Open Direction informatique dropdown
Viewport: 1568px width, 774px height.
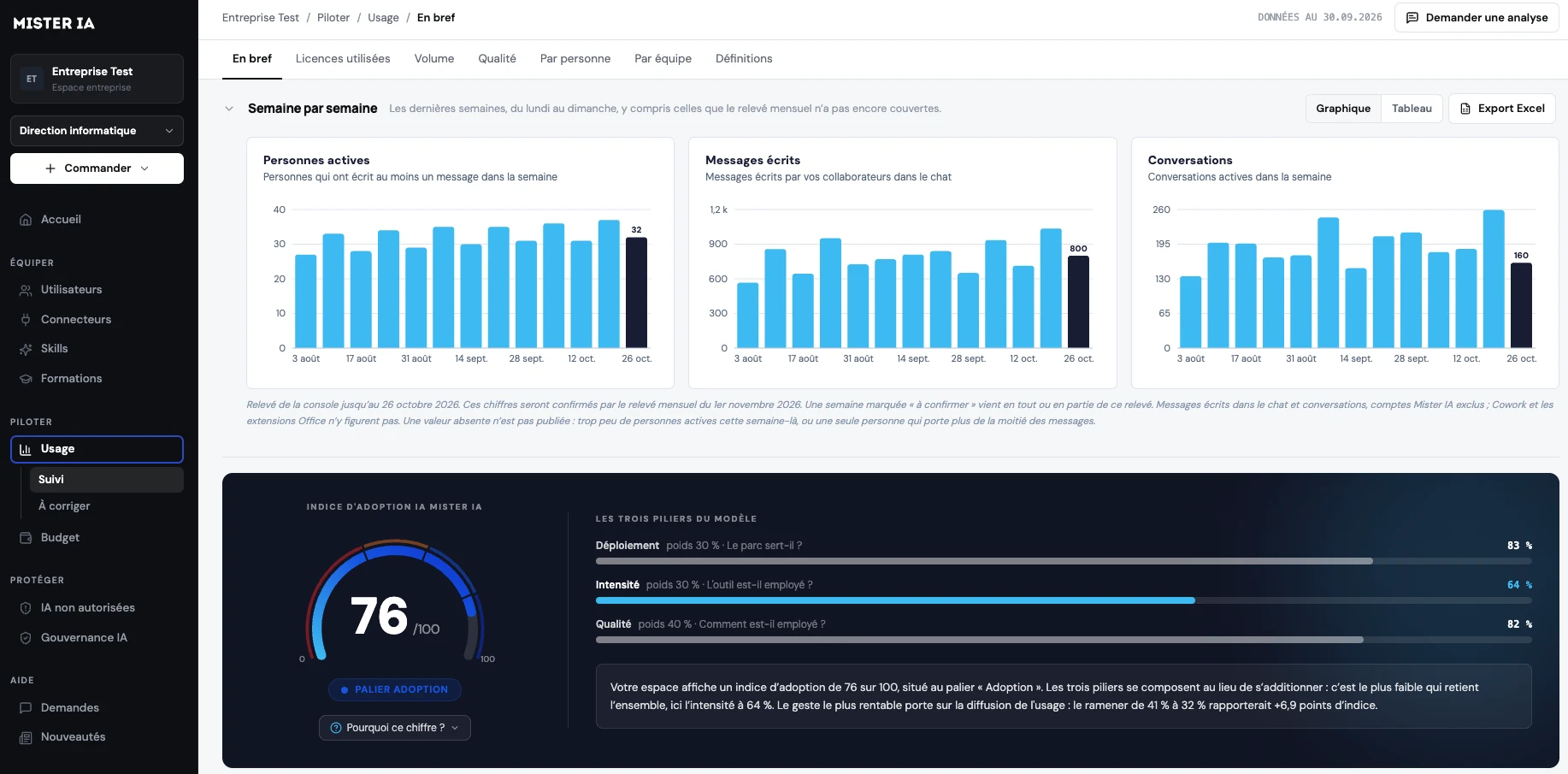click(97, 131)
